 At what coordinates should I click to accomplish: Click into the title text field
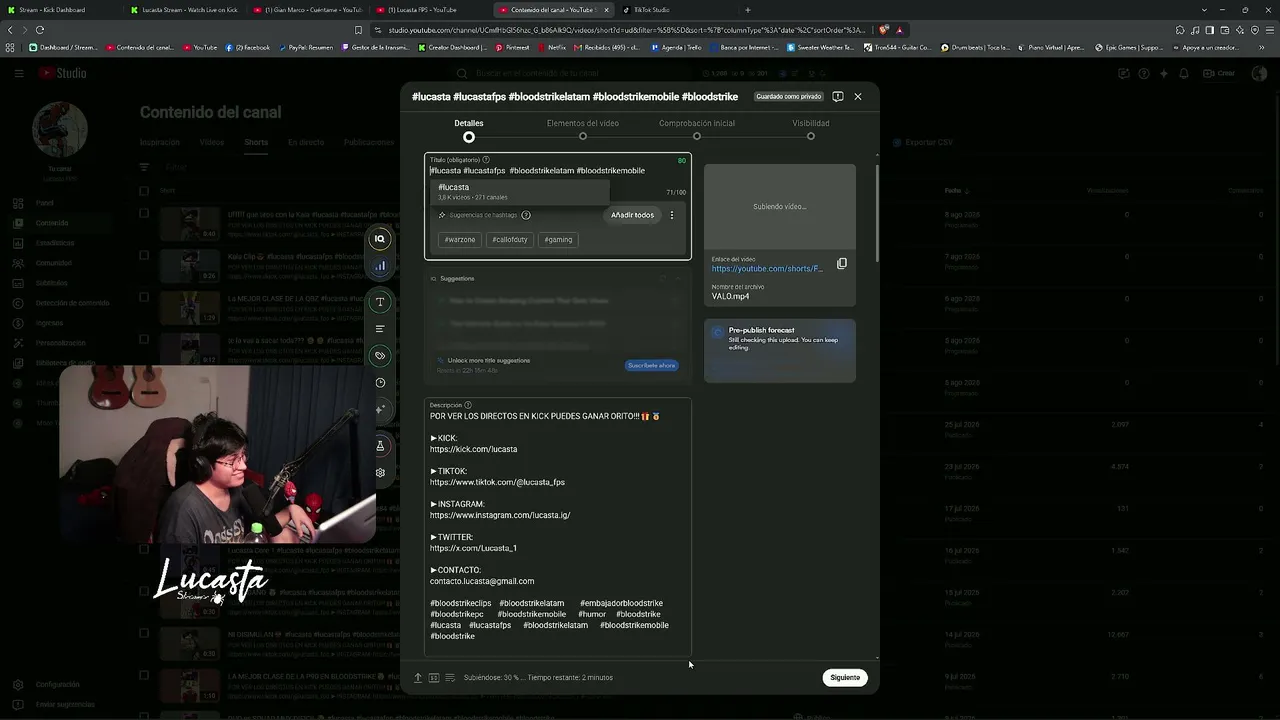click(558, 171)
